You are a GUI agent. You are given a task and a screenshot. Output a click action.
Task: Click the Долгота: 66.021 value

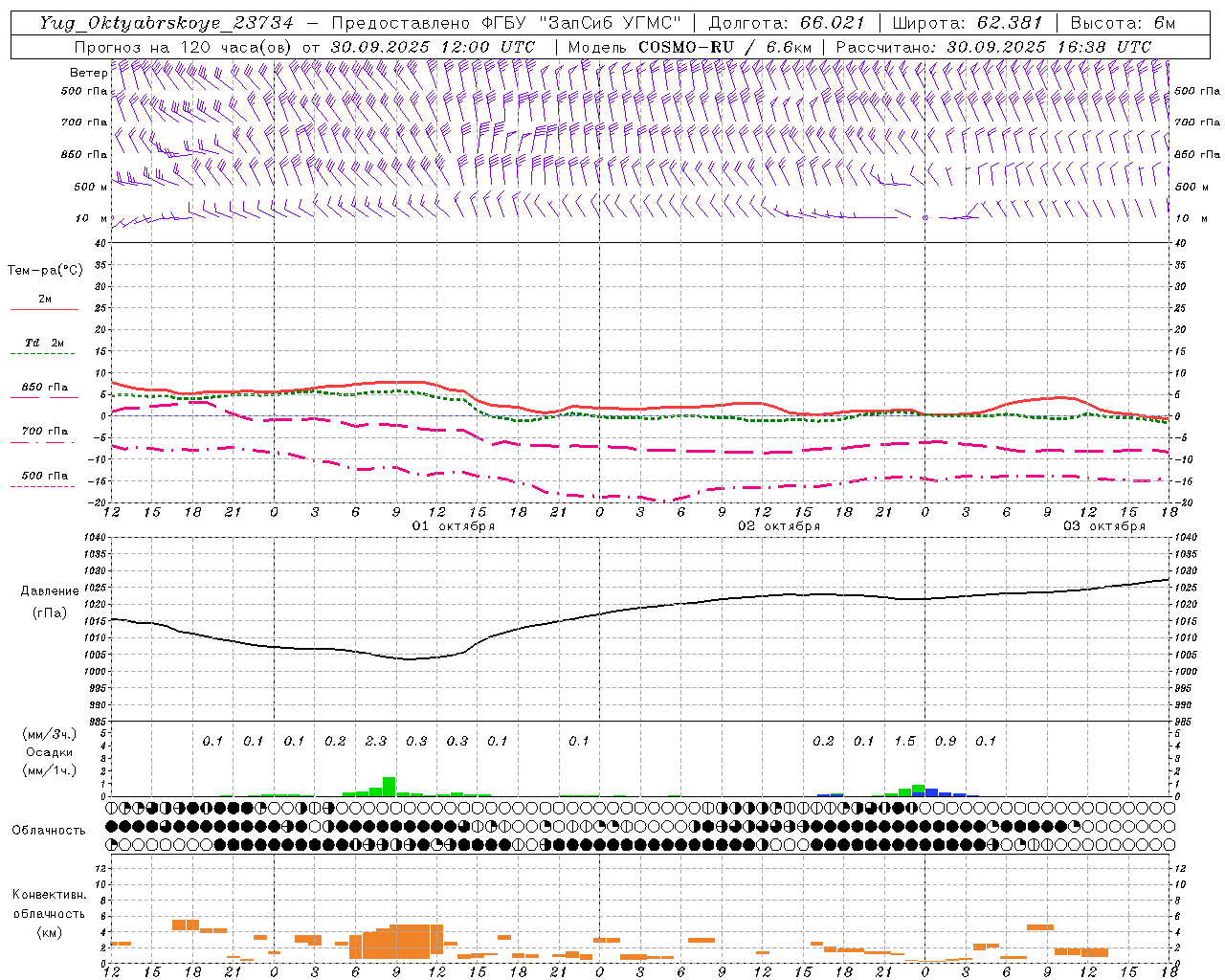[x=787, y=23]
